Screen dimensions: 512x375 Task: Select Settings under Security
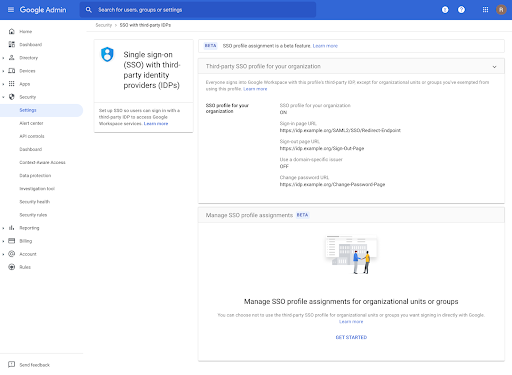[41, 110]
